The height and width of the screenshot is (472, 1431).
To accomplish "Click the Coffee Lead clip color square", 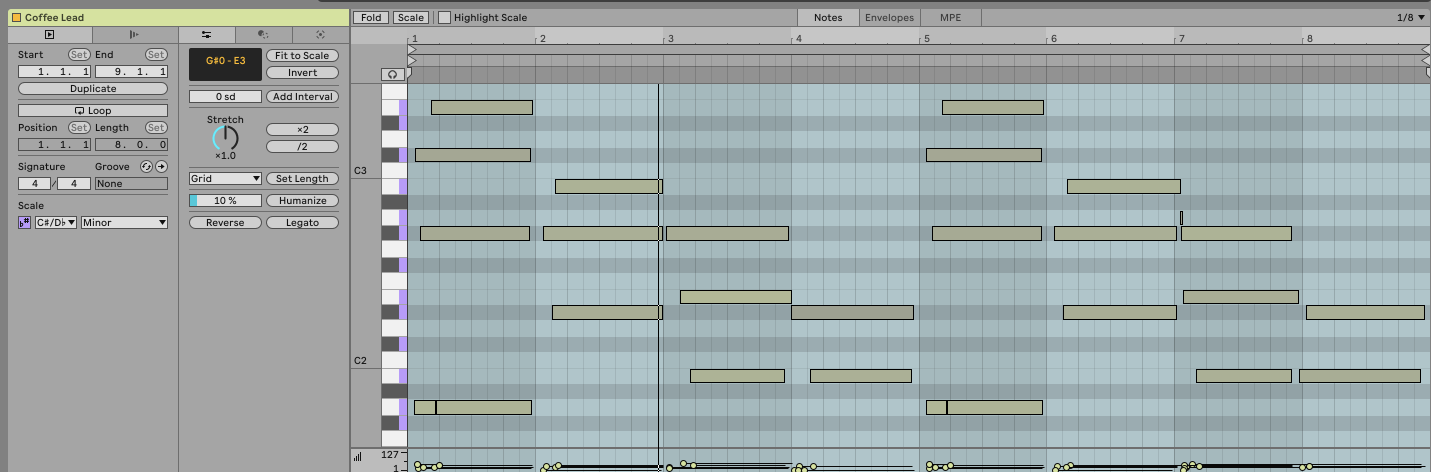I will (x=16, y=18).
